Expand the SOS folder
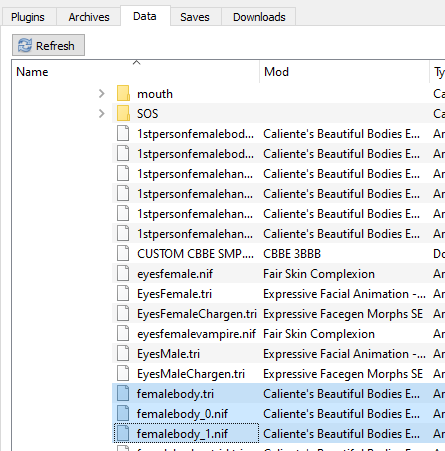 [x=102, y=114]
